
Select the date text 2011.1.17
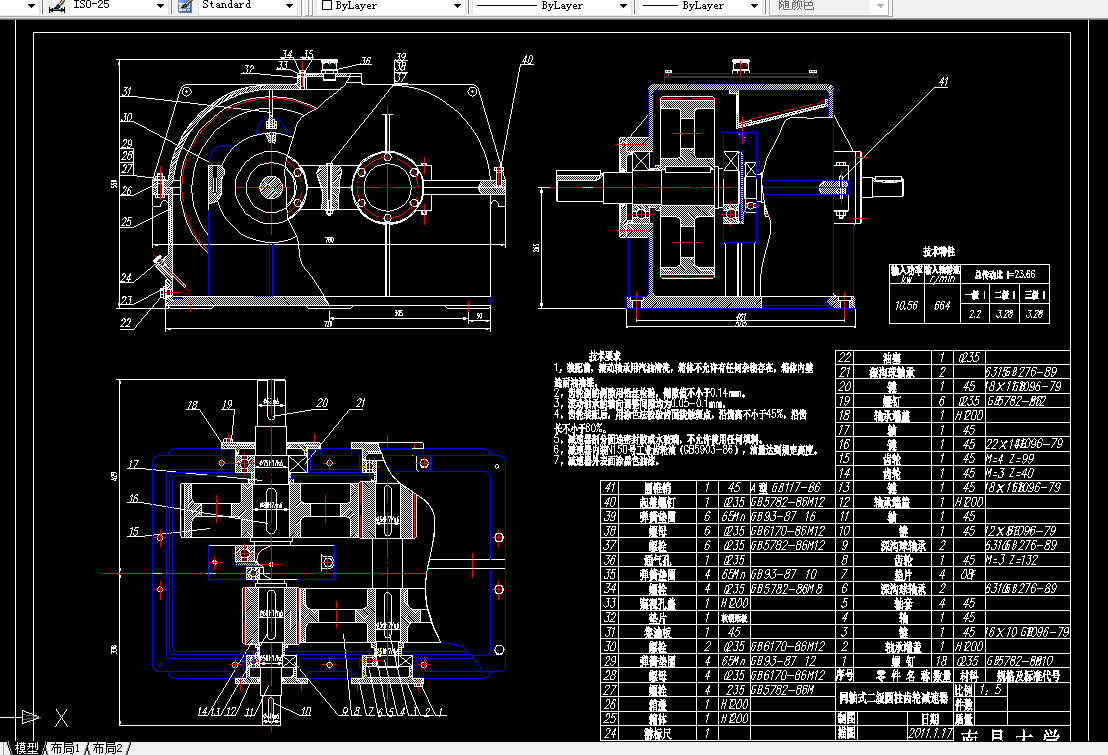coord(930,733)
